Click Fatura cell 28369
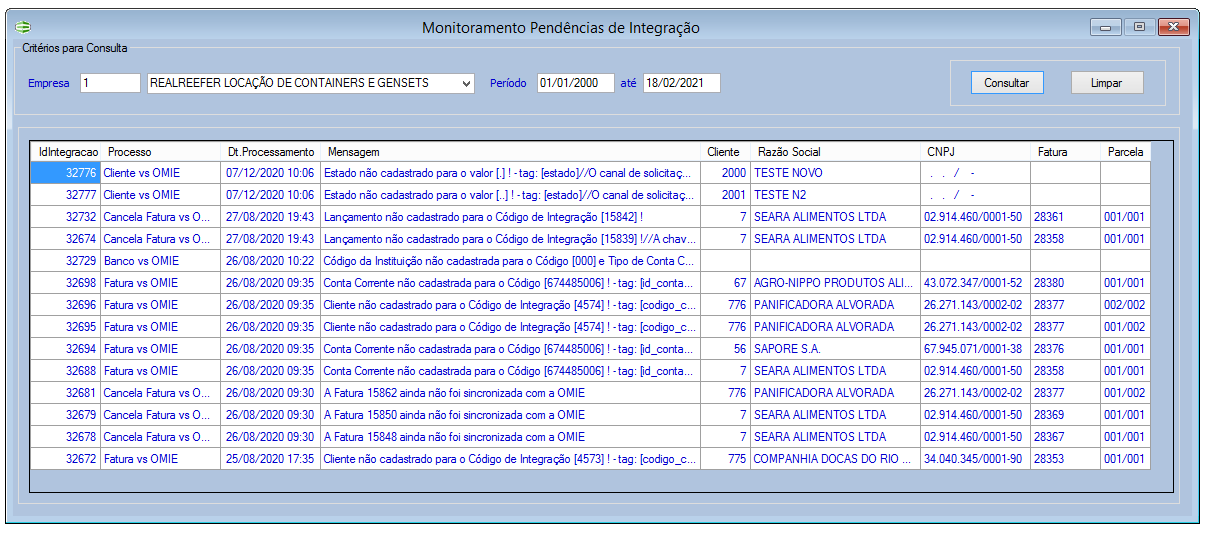Viewport: 1208px width, 533px height. tap(1066, 415)
